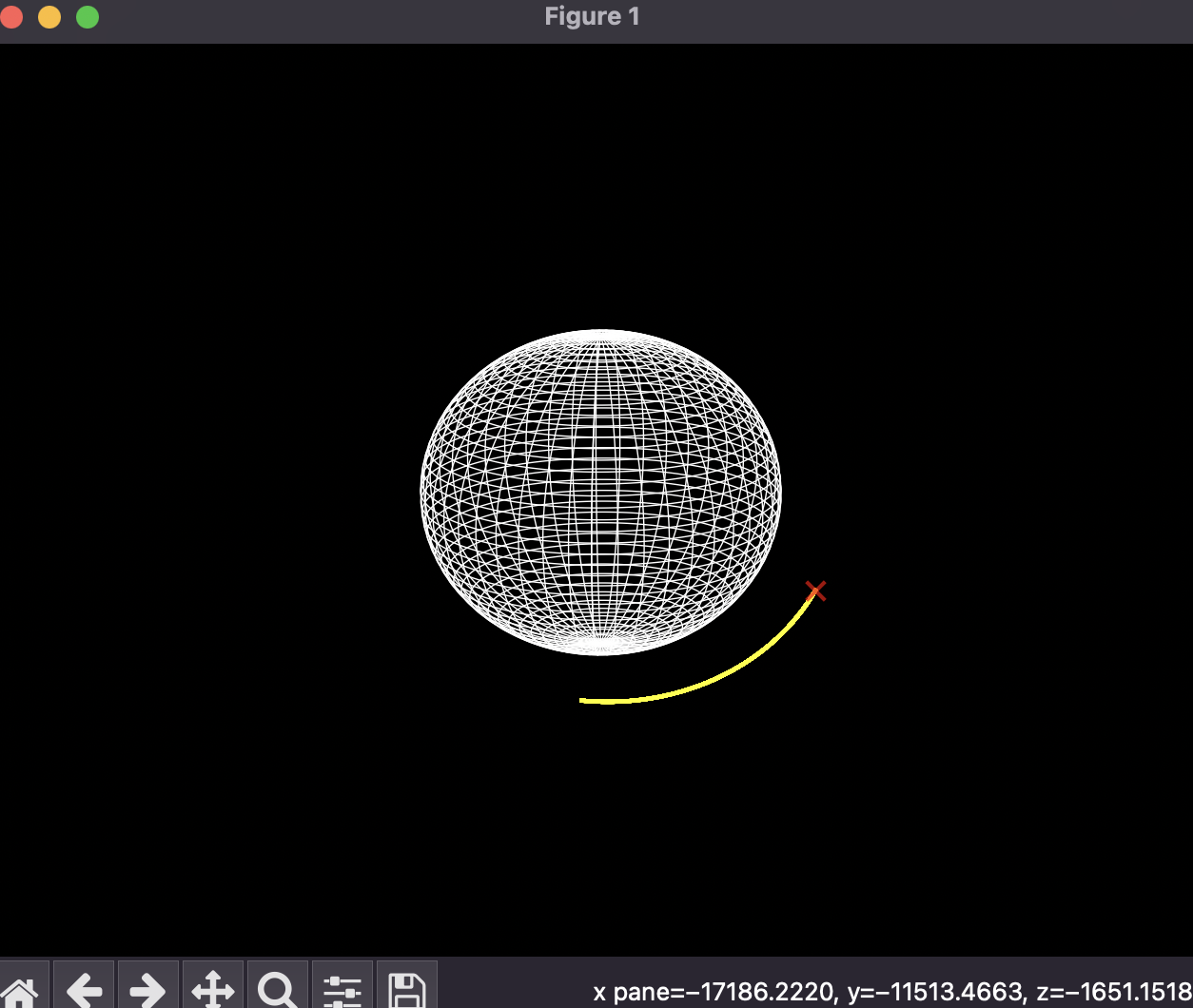Click the Figure 1 title bar
This screenshot has width=1193, height=1008.
pos(592,16)
